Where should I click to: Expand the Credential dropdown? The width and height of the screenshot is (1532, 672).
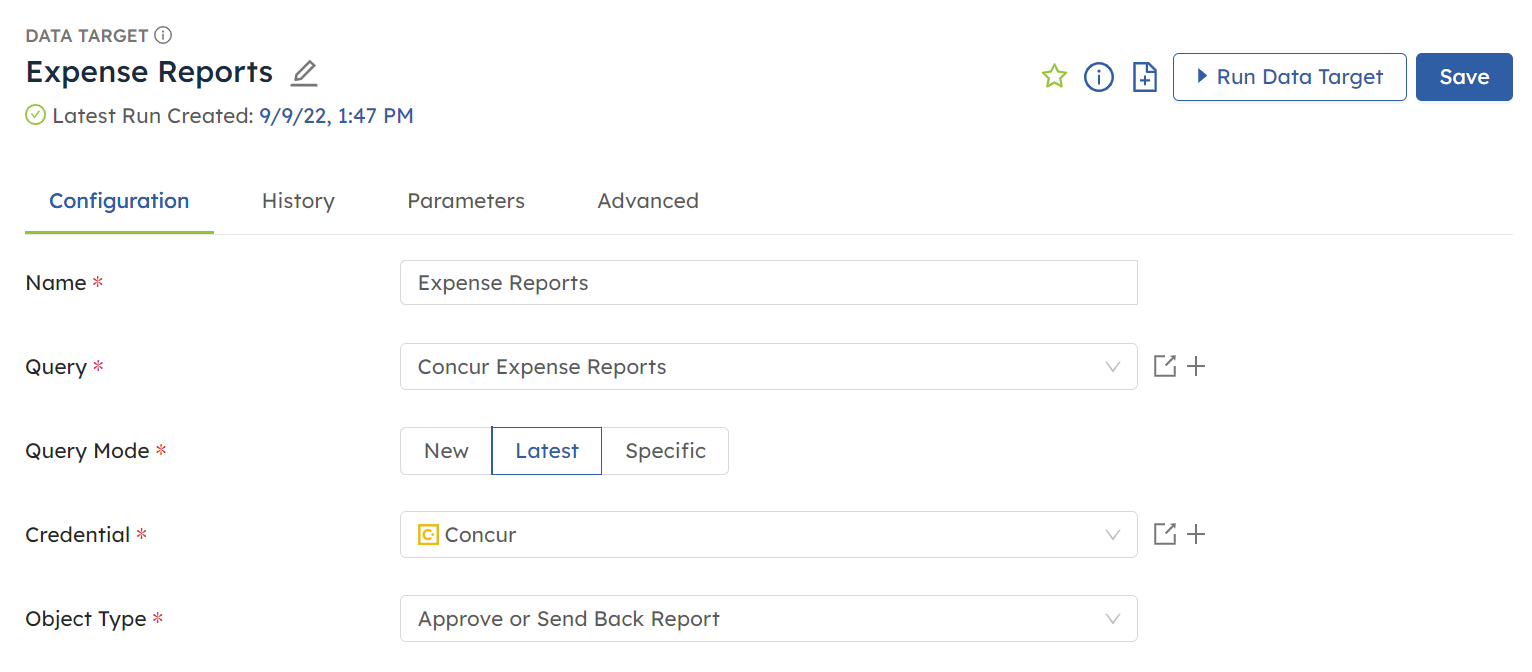pos(1112,534)
